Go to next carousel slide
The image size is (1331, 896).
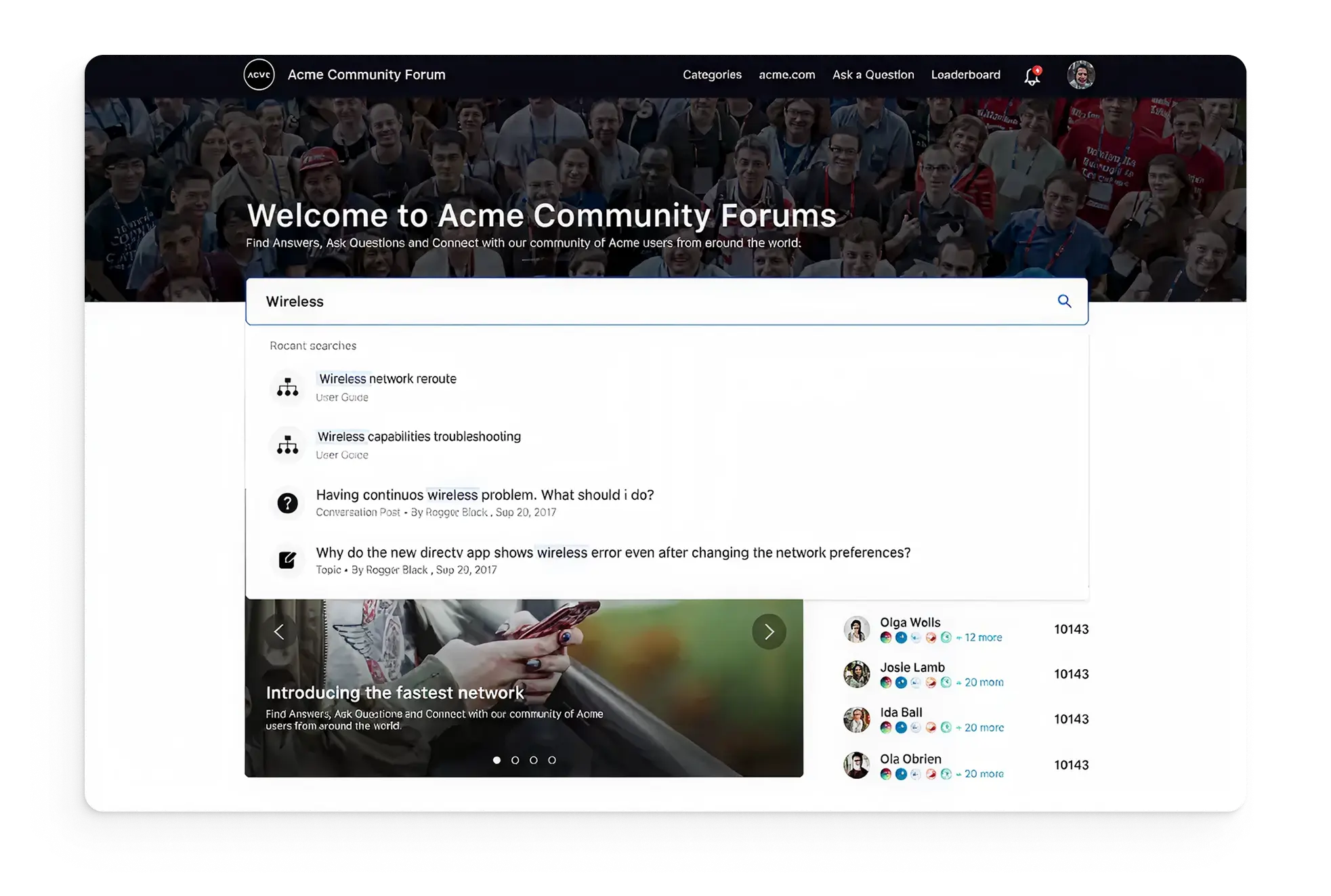click(x=769, y=632)
